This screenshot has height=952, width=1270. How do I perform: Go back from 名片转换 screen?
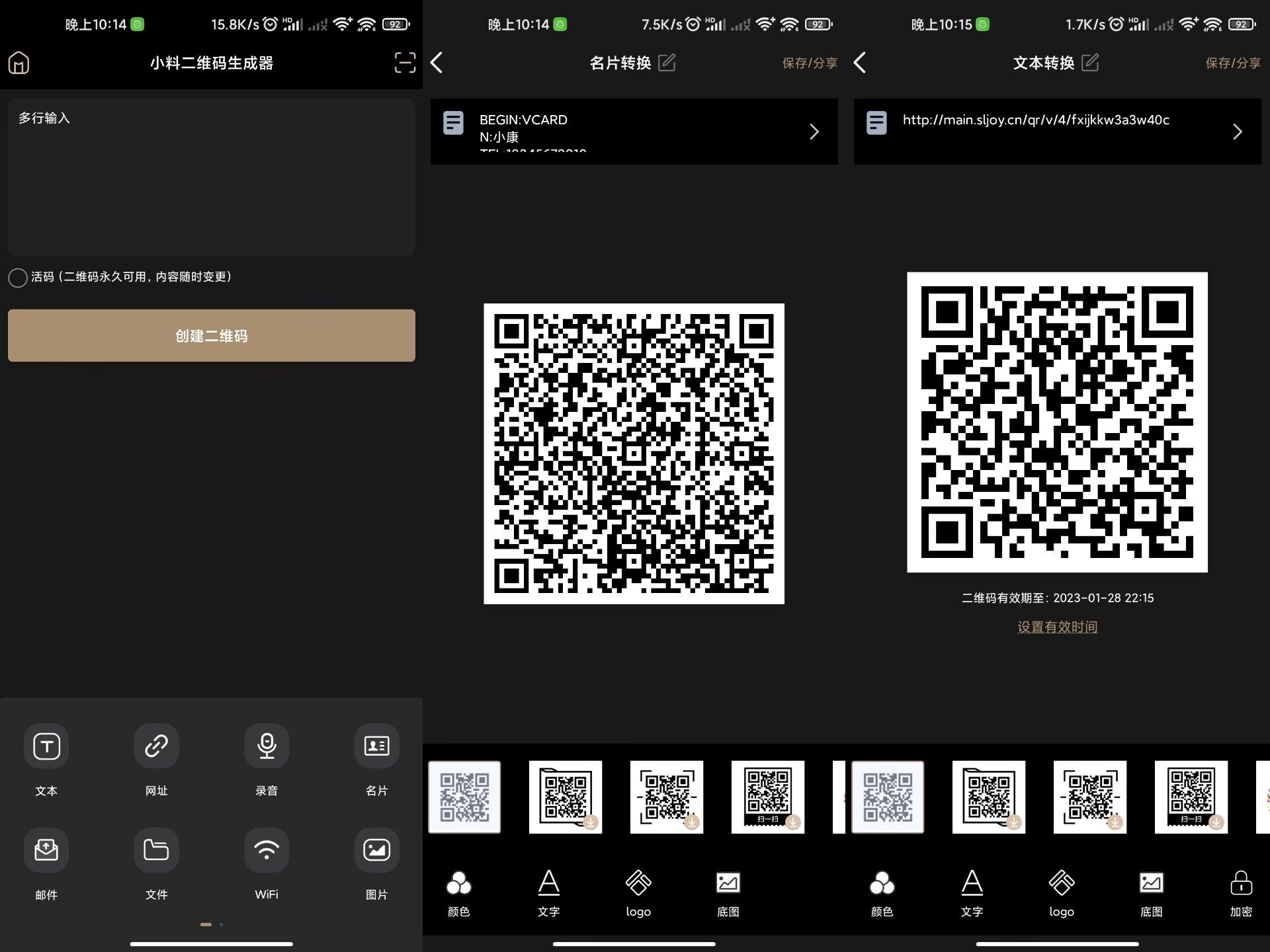pos(437,62)
